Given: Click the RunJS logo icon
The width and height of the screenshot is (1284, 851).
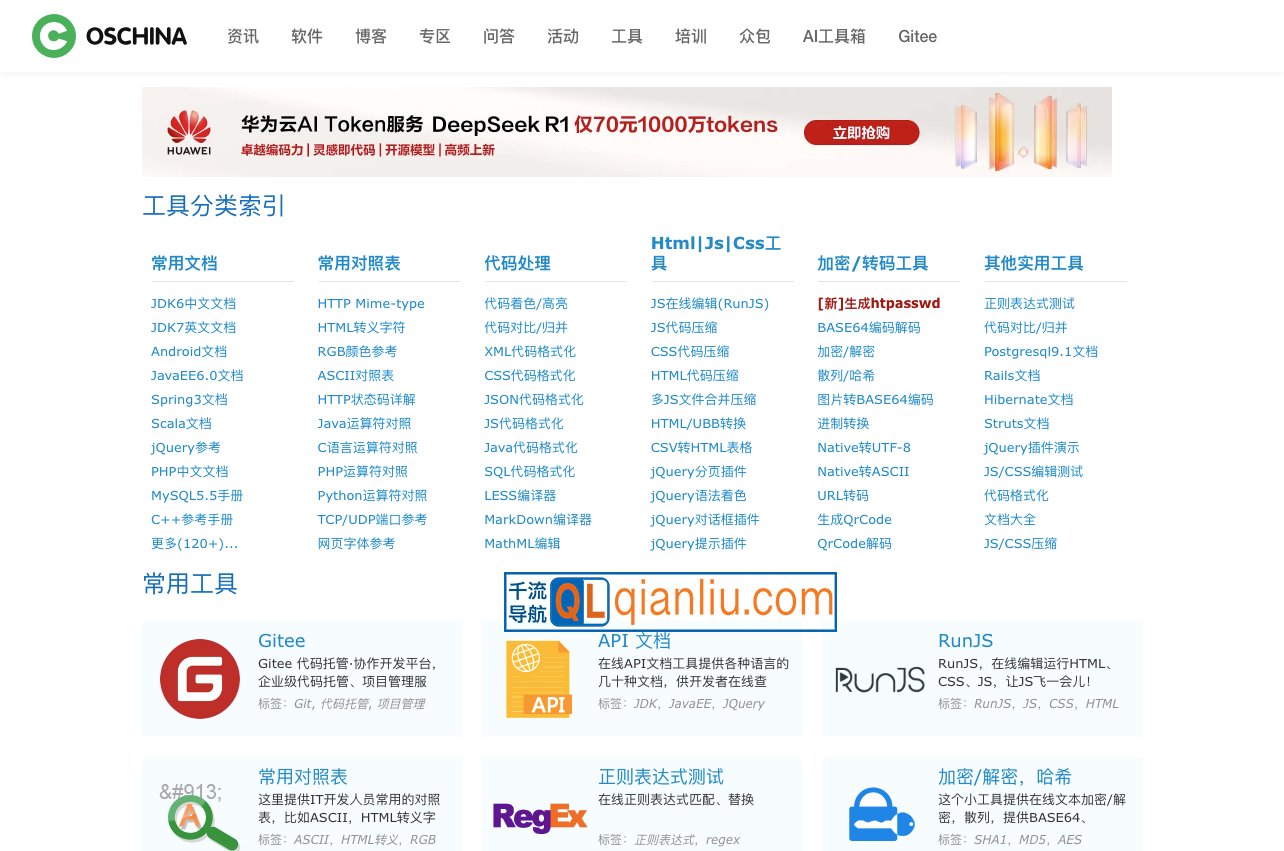Looking at the screenshot, I should pos(879,679).
